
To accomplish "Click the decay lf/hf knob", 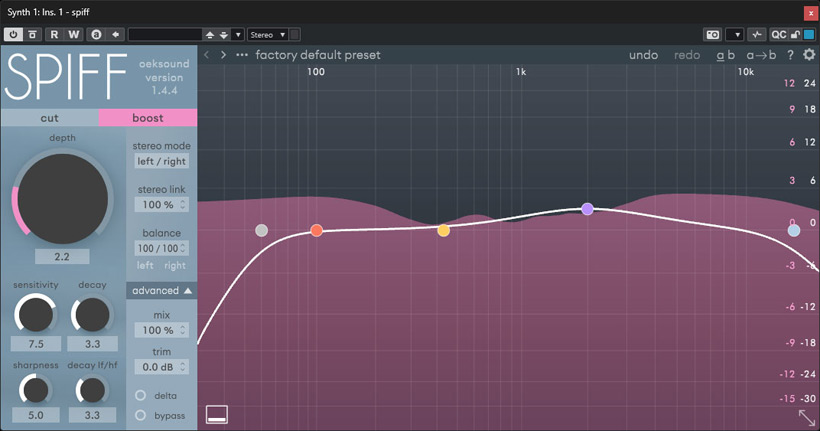I will [x=92, y=390].
